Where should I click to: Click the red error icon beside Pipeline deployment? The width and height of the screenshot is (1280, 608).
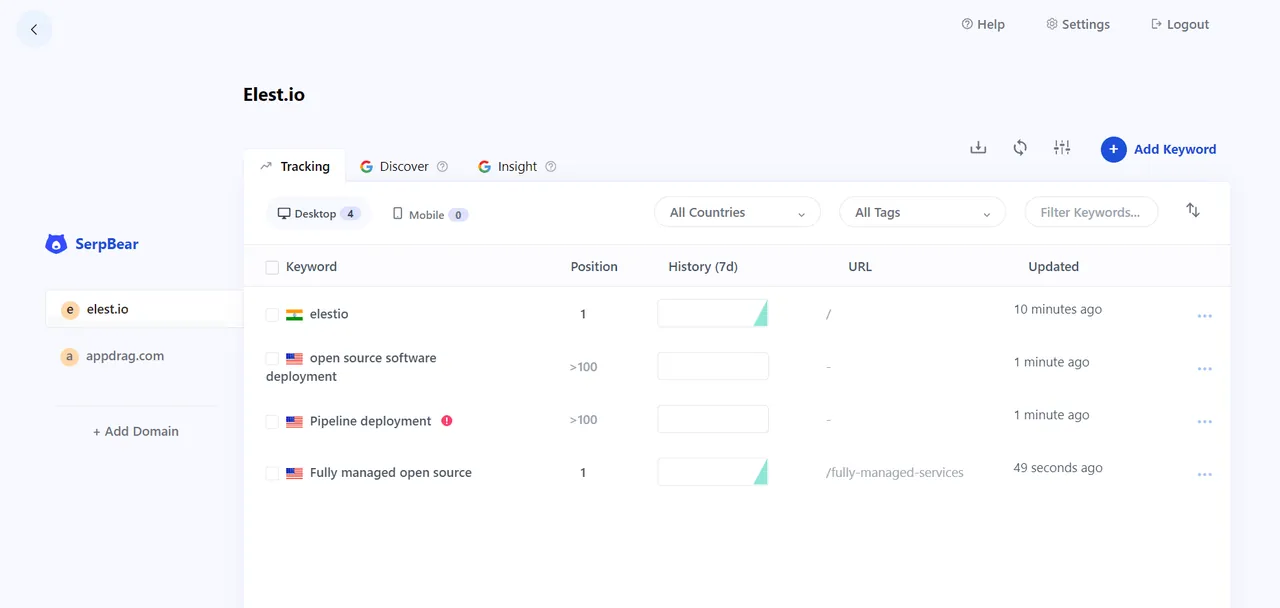[x=447, y=421]
